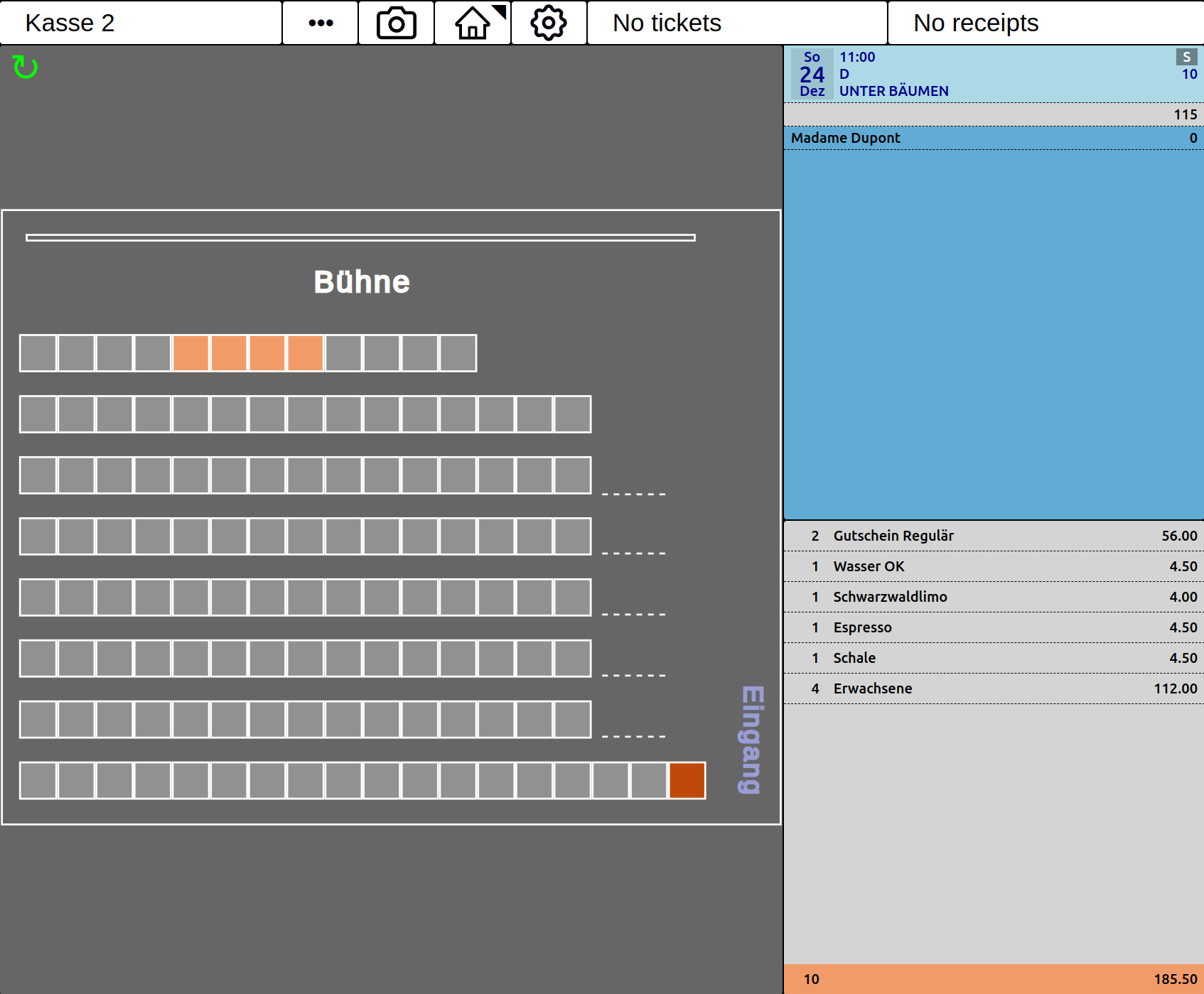Viewport: 1204px width, 994px height.
Task: Select first gray seat in front row
Action: pyautogui.click(x=38, y=353)
